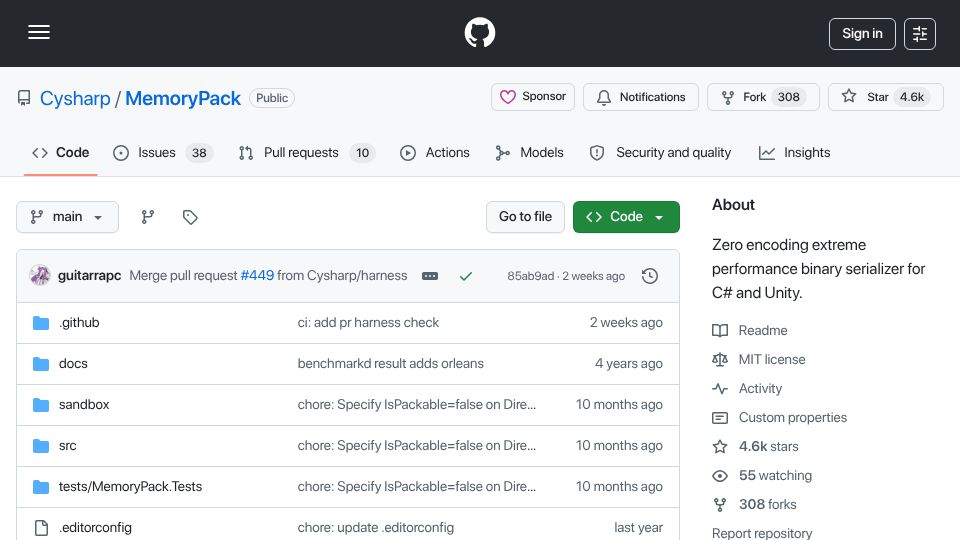Viewport: 960px width, 540px height.
Task: Open the Models tab
Action: click(530, 152)
